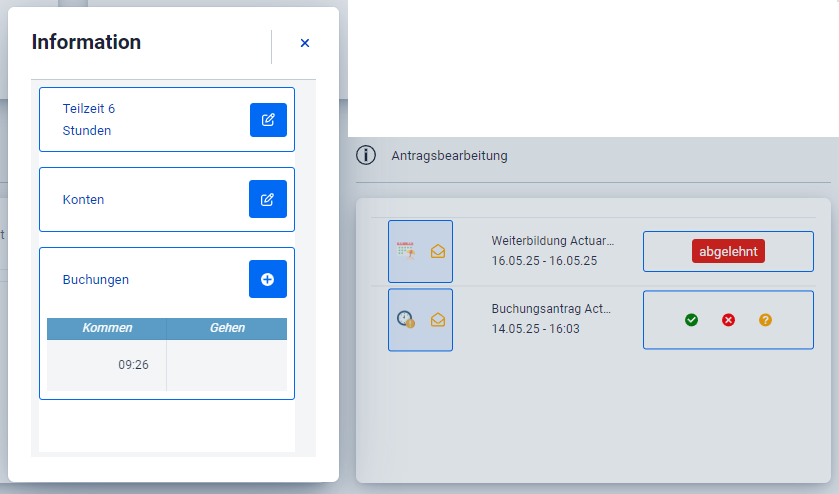The width and height of the screenshot is (839, 494).
Task: Approve Buchungsantrag with the green checkmark
Action: tap(691, 320)
